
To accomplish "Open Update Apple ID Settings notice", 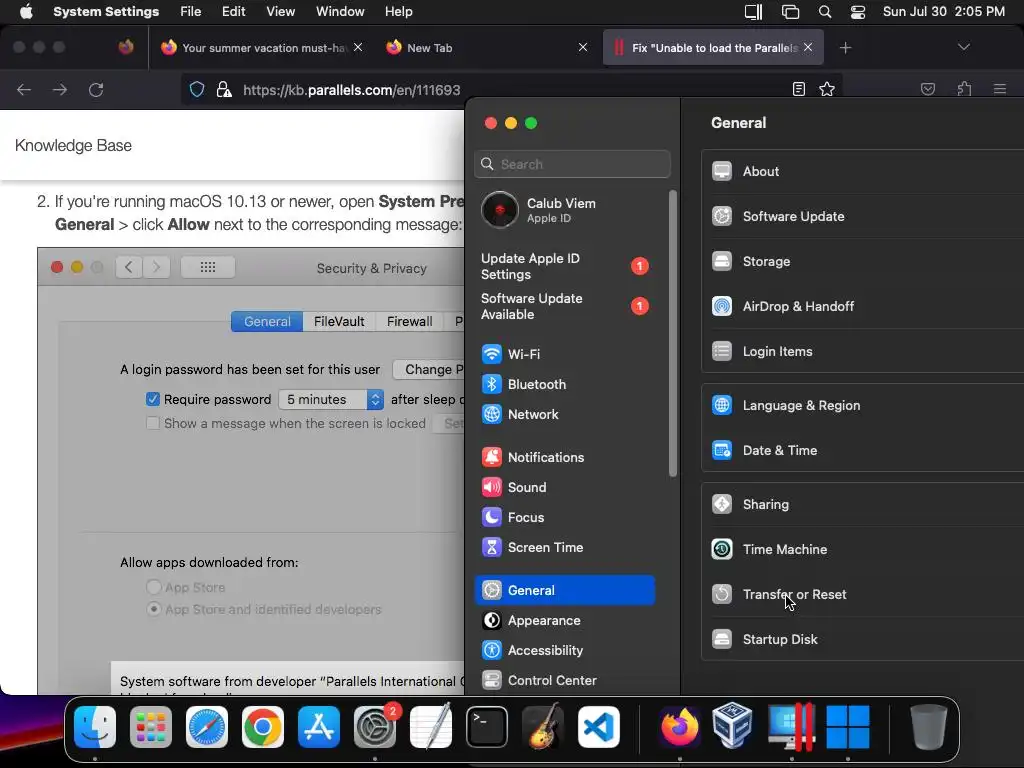I will pyautogui.click(x=565, y=266).
